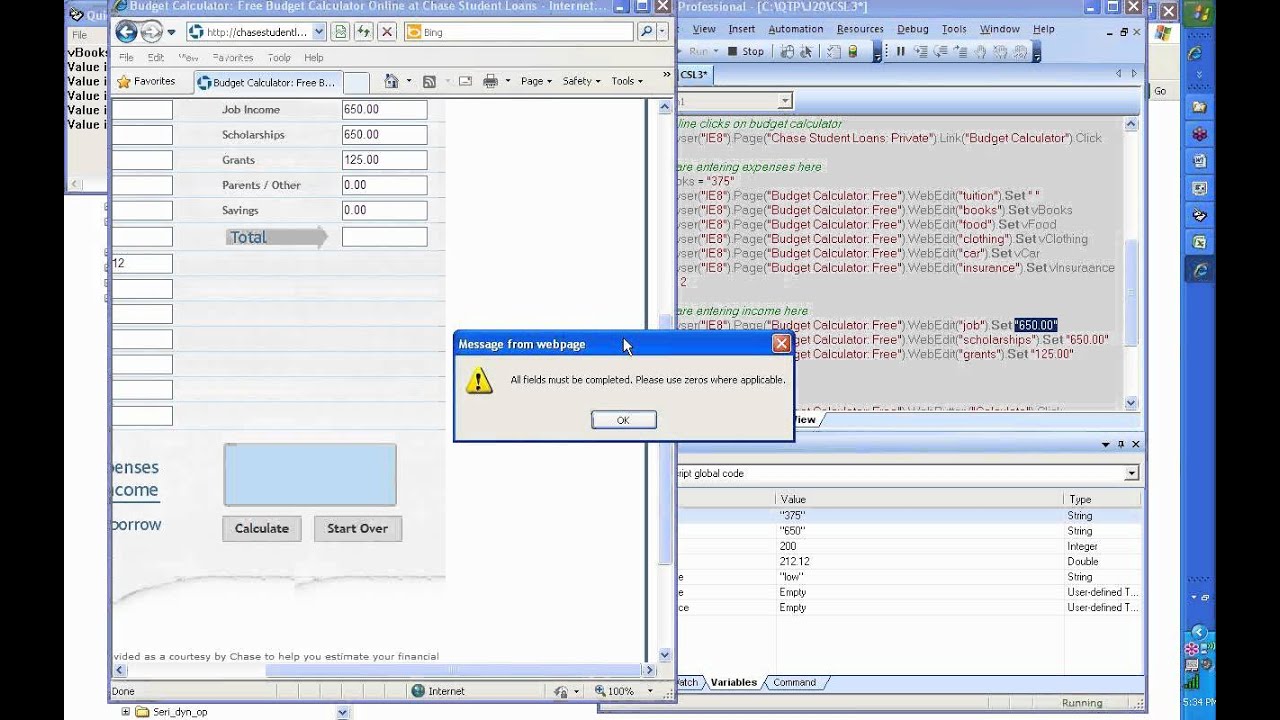Screen dimensions: 1280x720
Task: Click the Internet security zone indicator
Action: [x=438, y=691]
